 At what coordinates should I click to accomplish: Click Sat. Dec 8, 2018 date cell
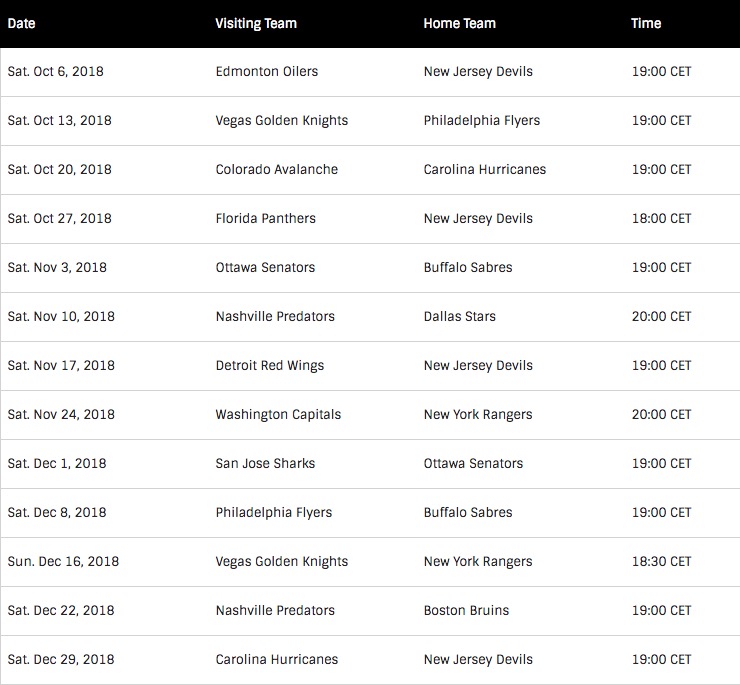tap(57, 513)
